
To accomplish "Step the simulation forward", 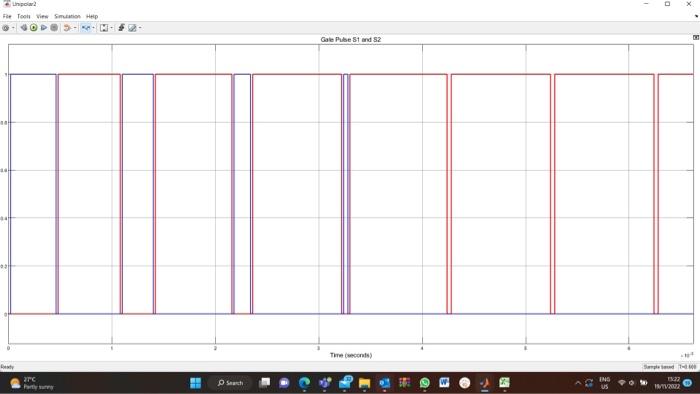I will 44,28.
